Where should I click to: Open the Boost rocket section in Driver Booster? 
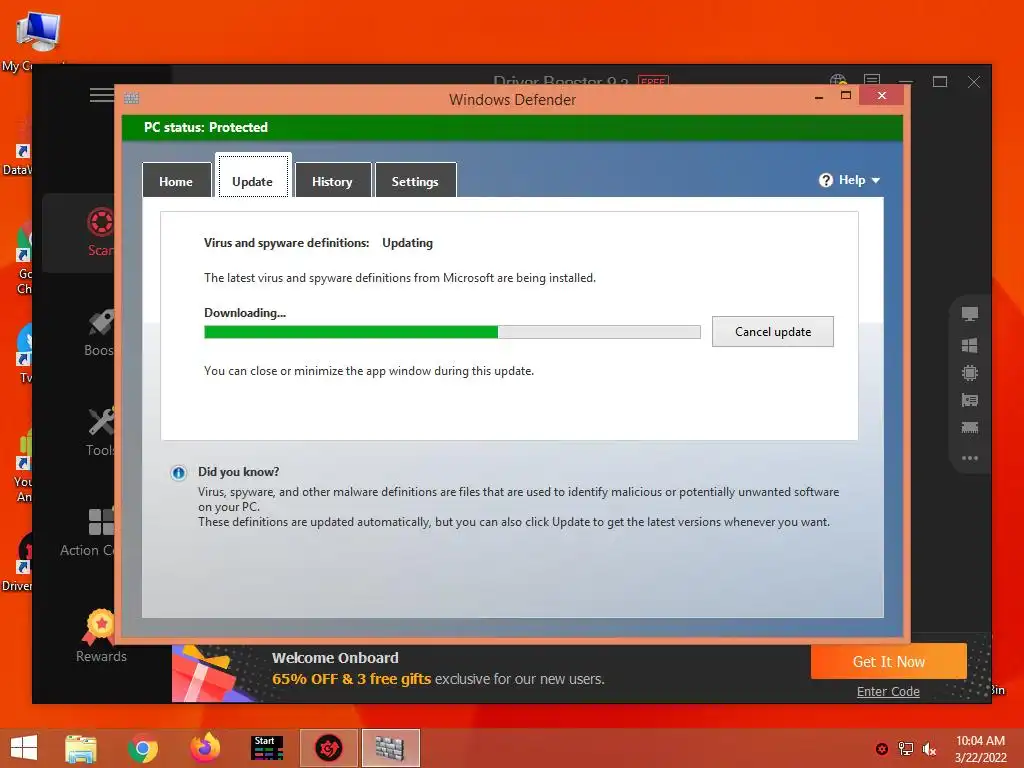(99, 333)
